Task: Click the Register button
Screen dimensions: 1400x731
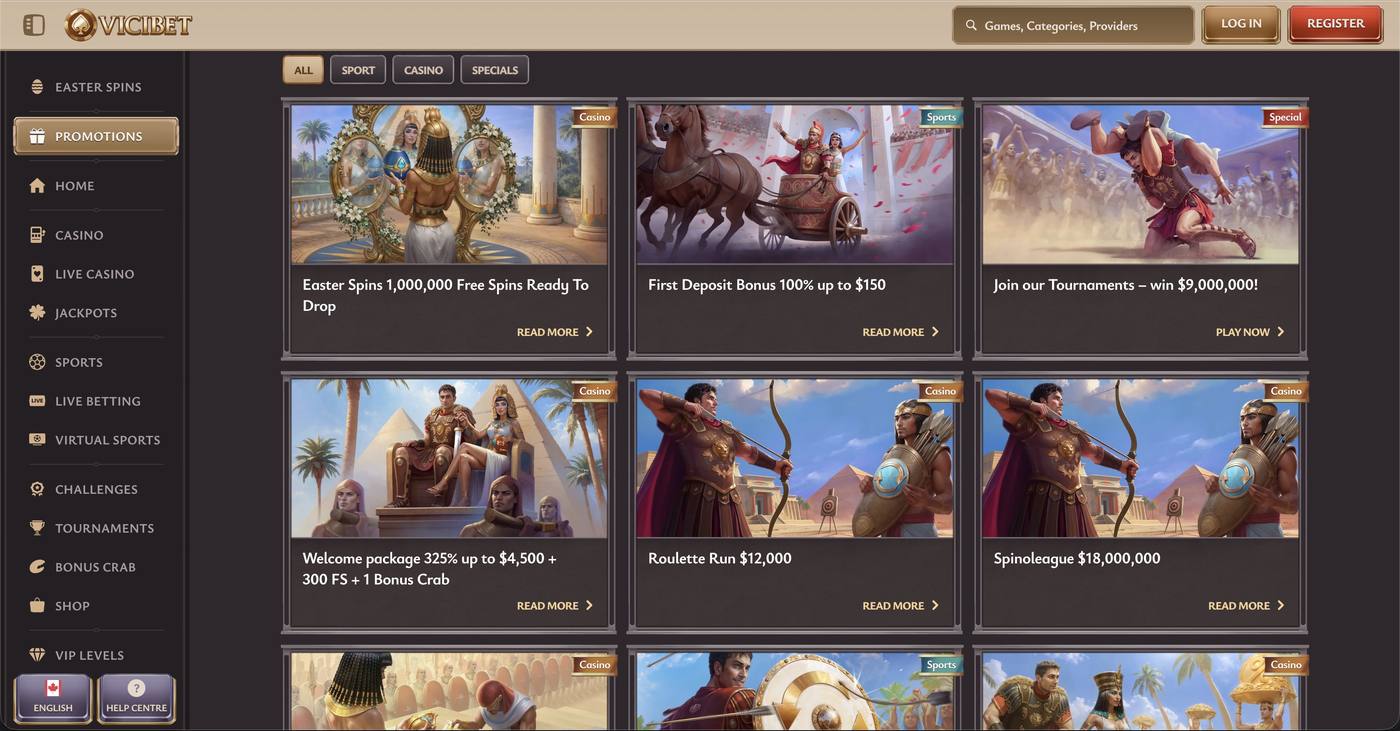Action: click(x=1335, y=24)
